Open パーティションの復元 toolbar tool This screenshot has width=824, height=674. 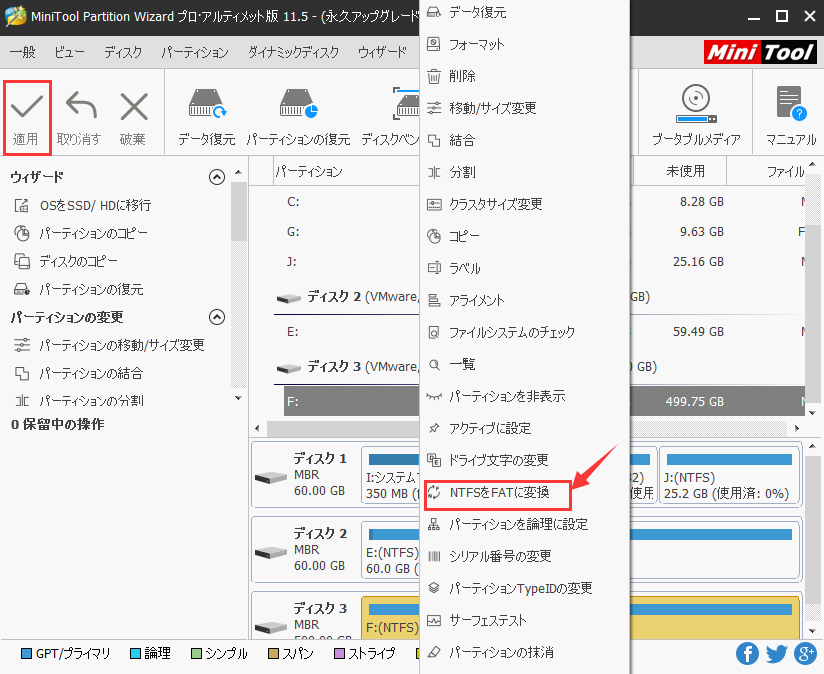[x=298, y=118]
